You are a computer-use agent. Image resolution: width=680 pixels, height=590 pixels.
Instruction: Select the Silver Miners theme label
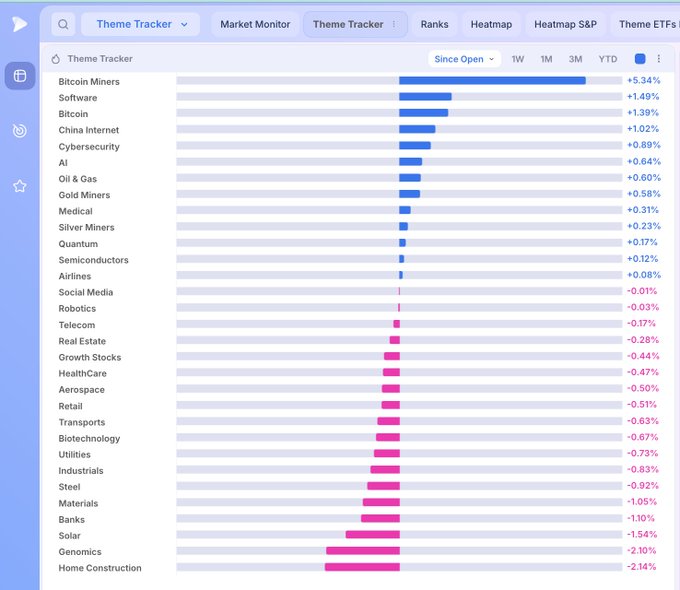click(x=86, y=227)
